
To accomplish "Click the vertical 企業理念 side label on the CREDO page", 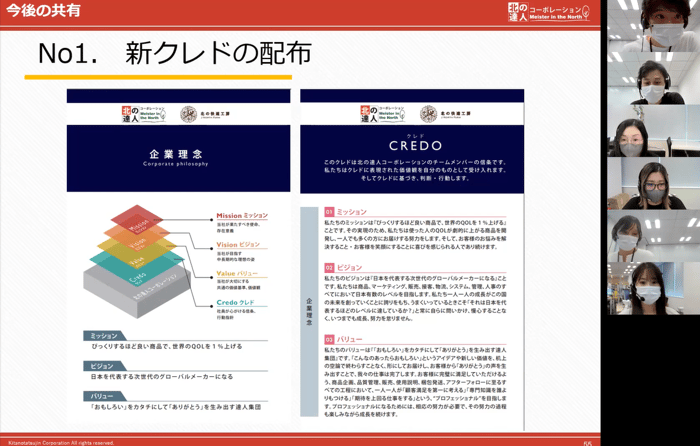I will pos(309,312).
